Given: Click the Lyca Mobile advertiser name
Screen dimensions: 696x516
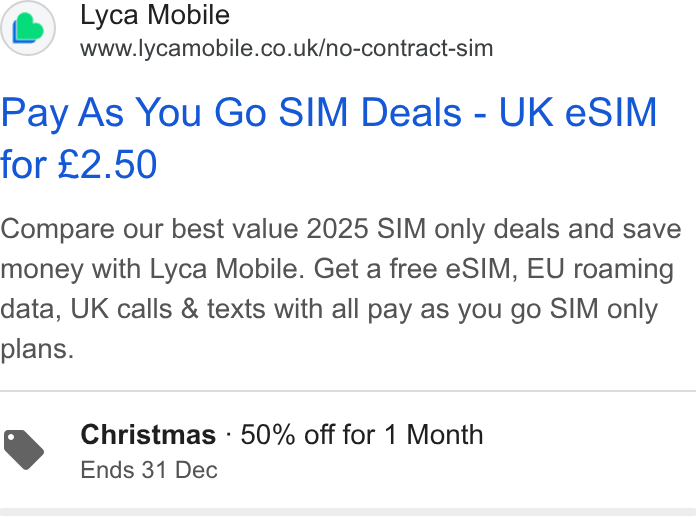Looking at the screenshot, I should (x=155, y=15).
